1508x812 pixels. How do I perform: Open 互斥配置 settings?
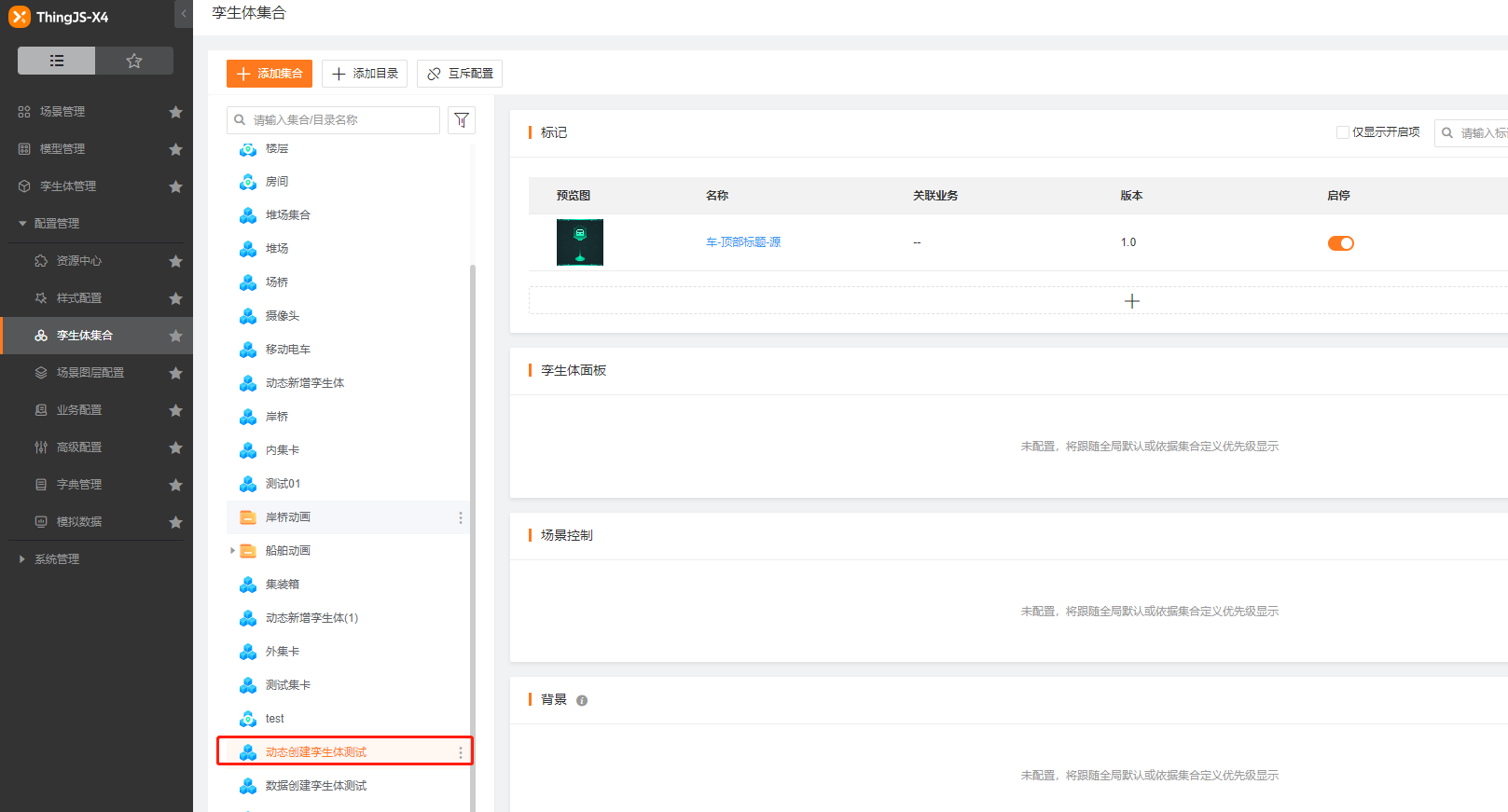460,74
